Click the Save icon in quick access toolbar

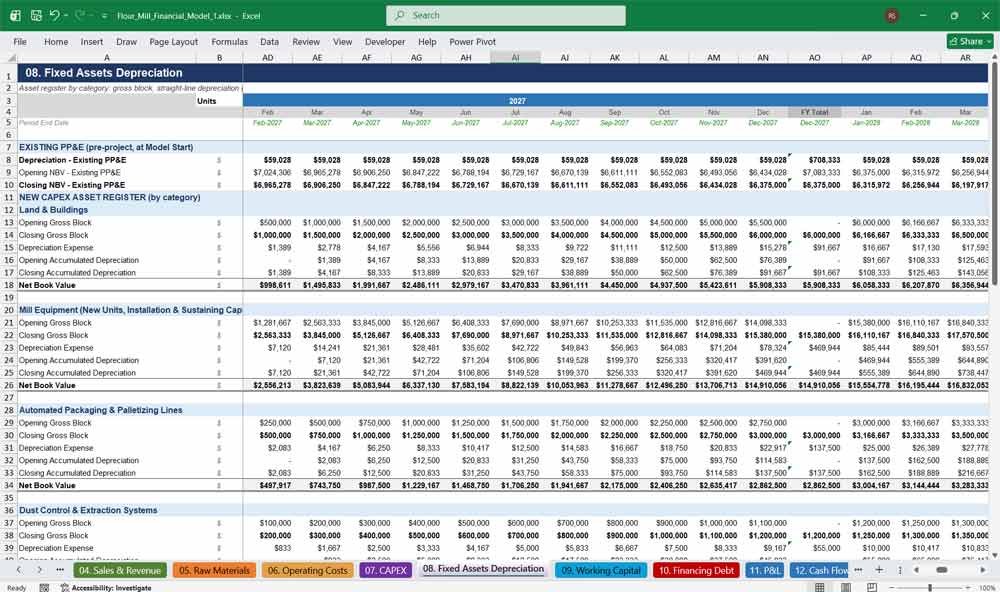pos(36,15)
